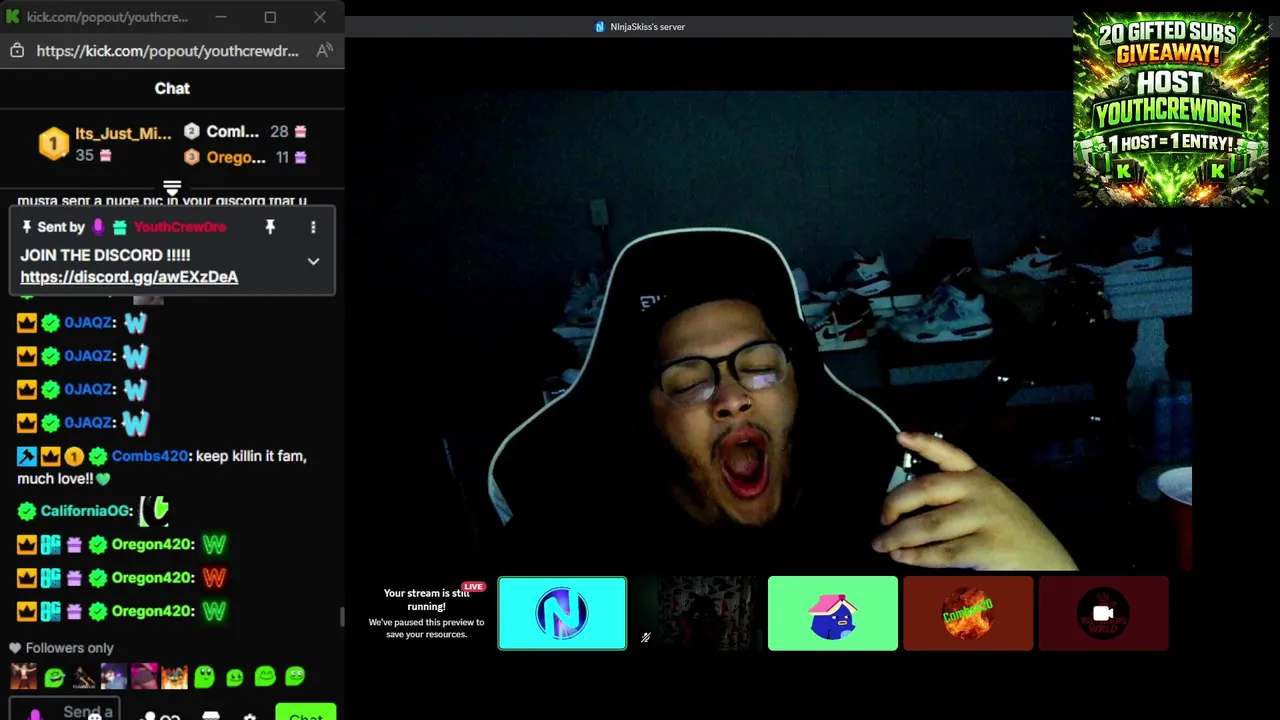Image resolution: width=1280 pixels, height=720 pixels.
Task: Insert the pink quick emote
Action: [144, 677]
